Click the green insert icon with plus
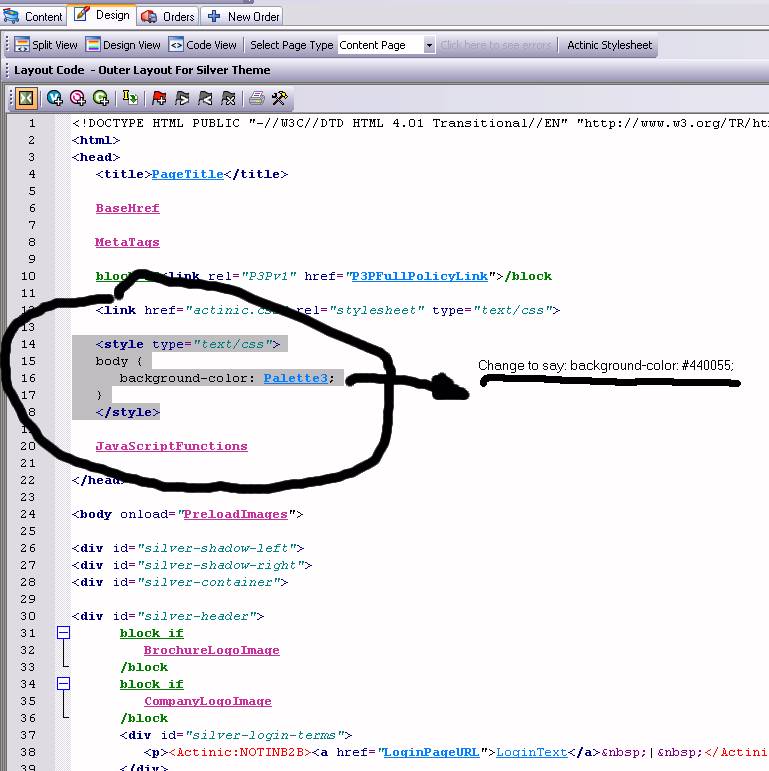769x771 pixels. coord(100,98)
